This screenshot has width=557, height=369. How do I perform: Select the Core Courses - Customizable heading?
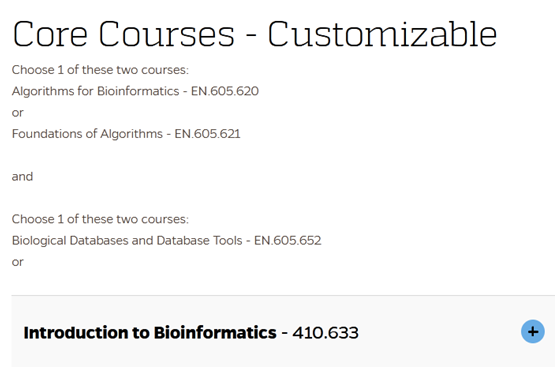[254, 34]
